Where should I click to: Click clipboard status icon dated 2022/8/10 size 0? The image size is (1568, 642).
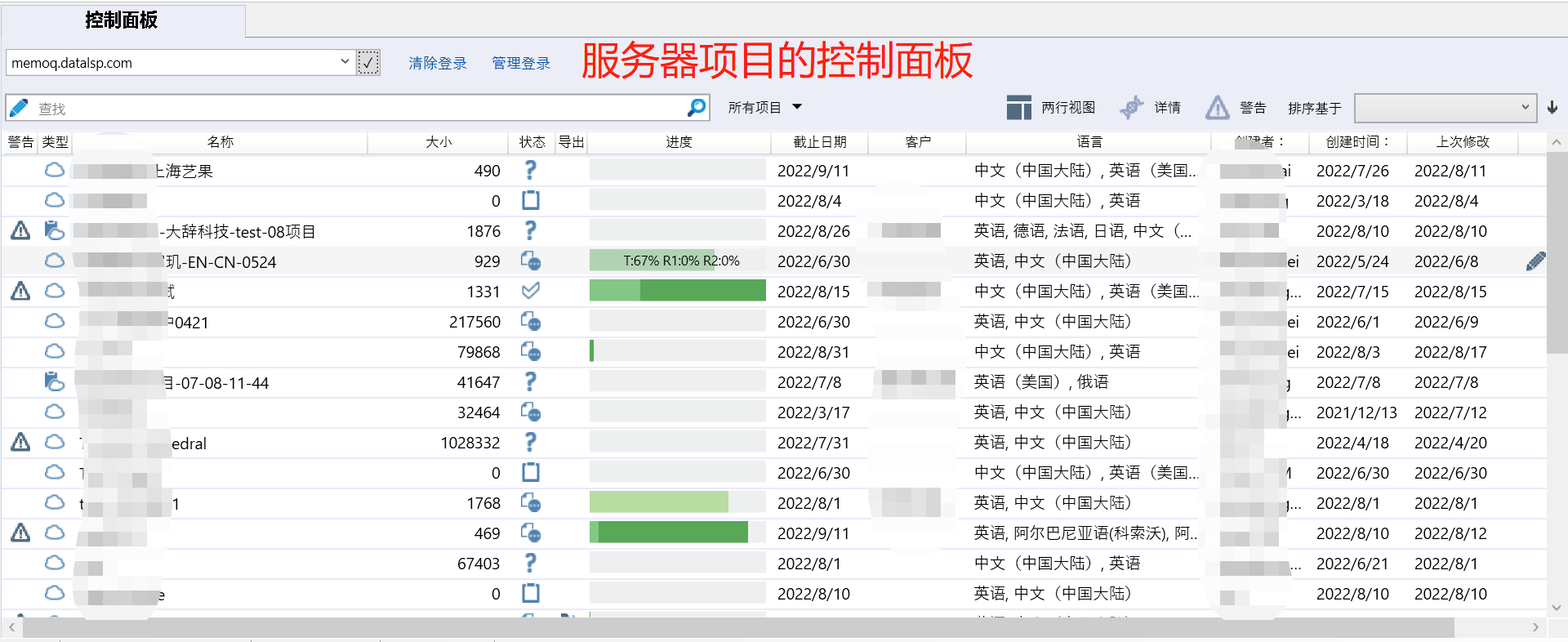[531, 593]
